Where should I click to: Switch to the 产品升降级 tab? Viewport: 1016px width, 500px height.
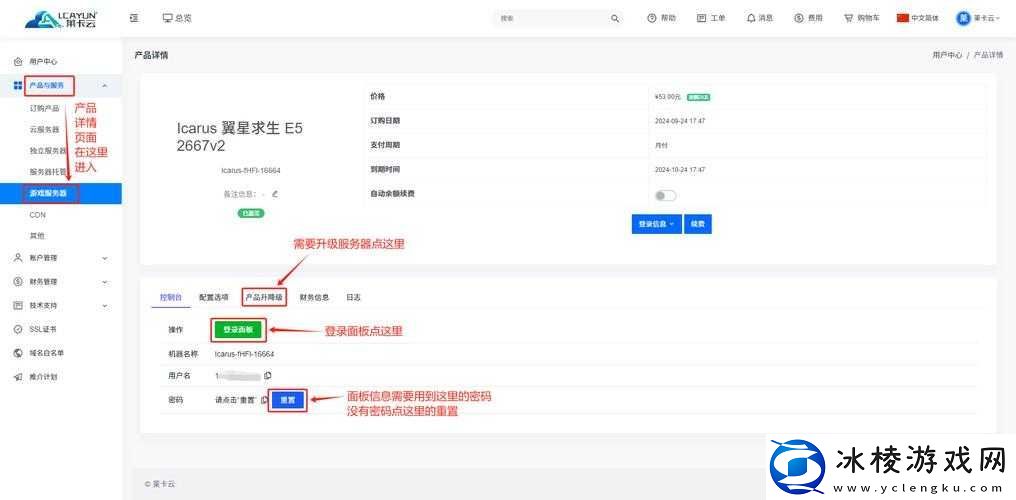[264, 297]
